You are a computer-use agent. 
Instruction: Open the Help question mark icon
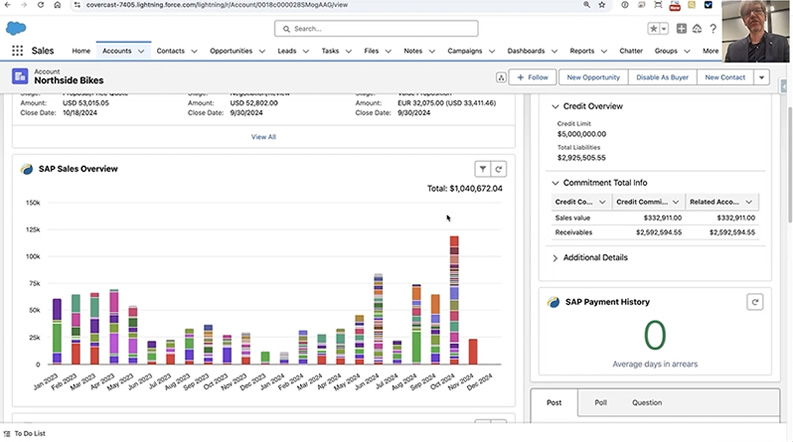click(x=713, y=29)
